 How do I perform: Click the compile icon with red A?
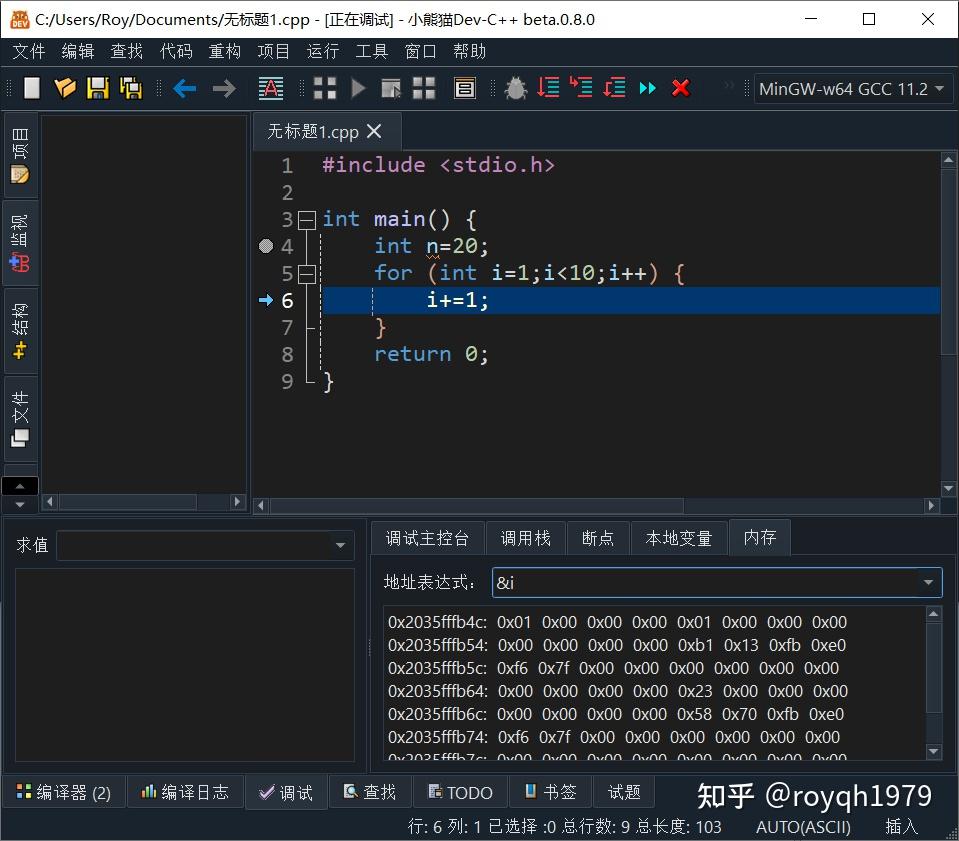pos(271,88)
